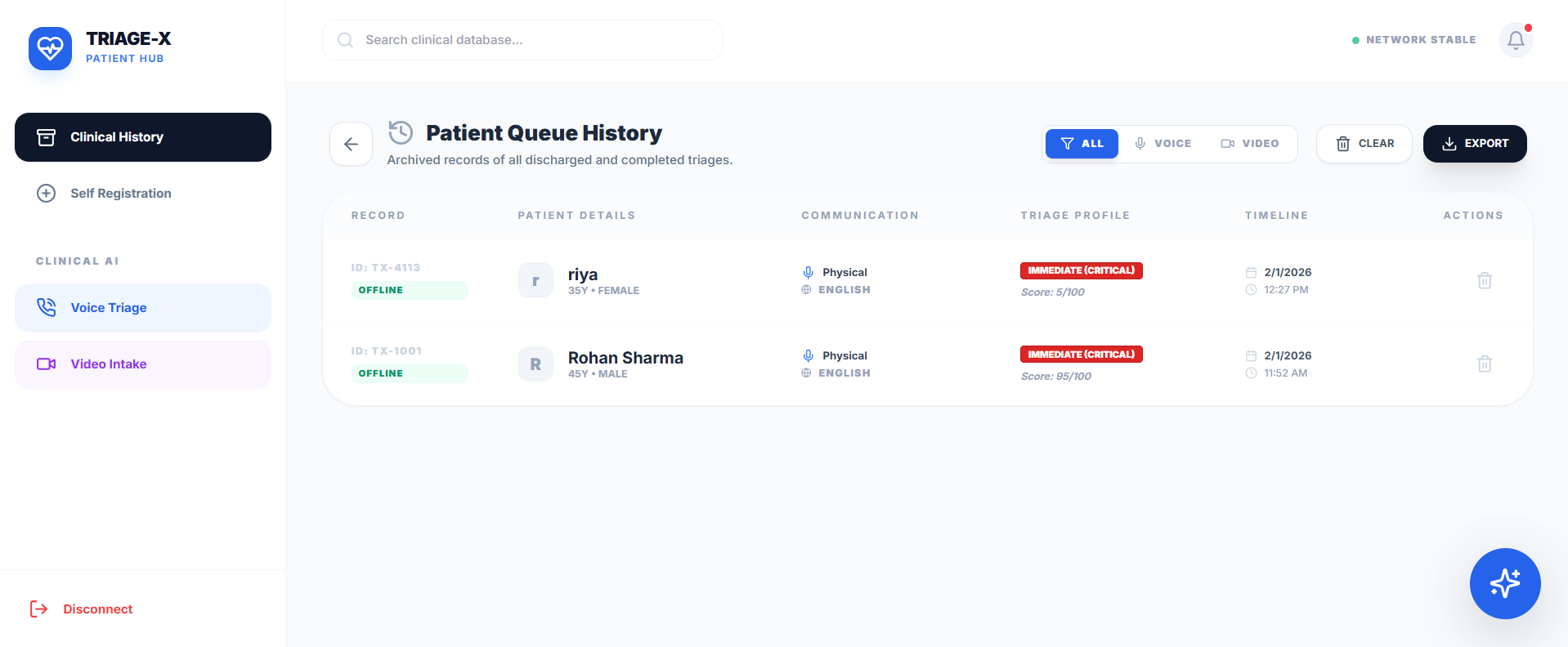
Task: Delete the riya record with trash icon
Action: click(x=1485, y=281)
